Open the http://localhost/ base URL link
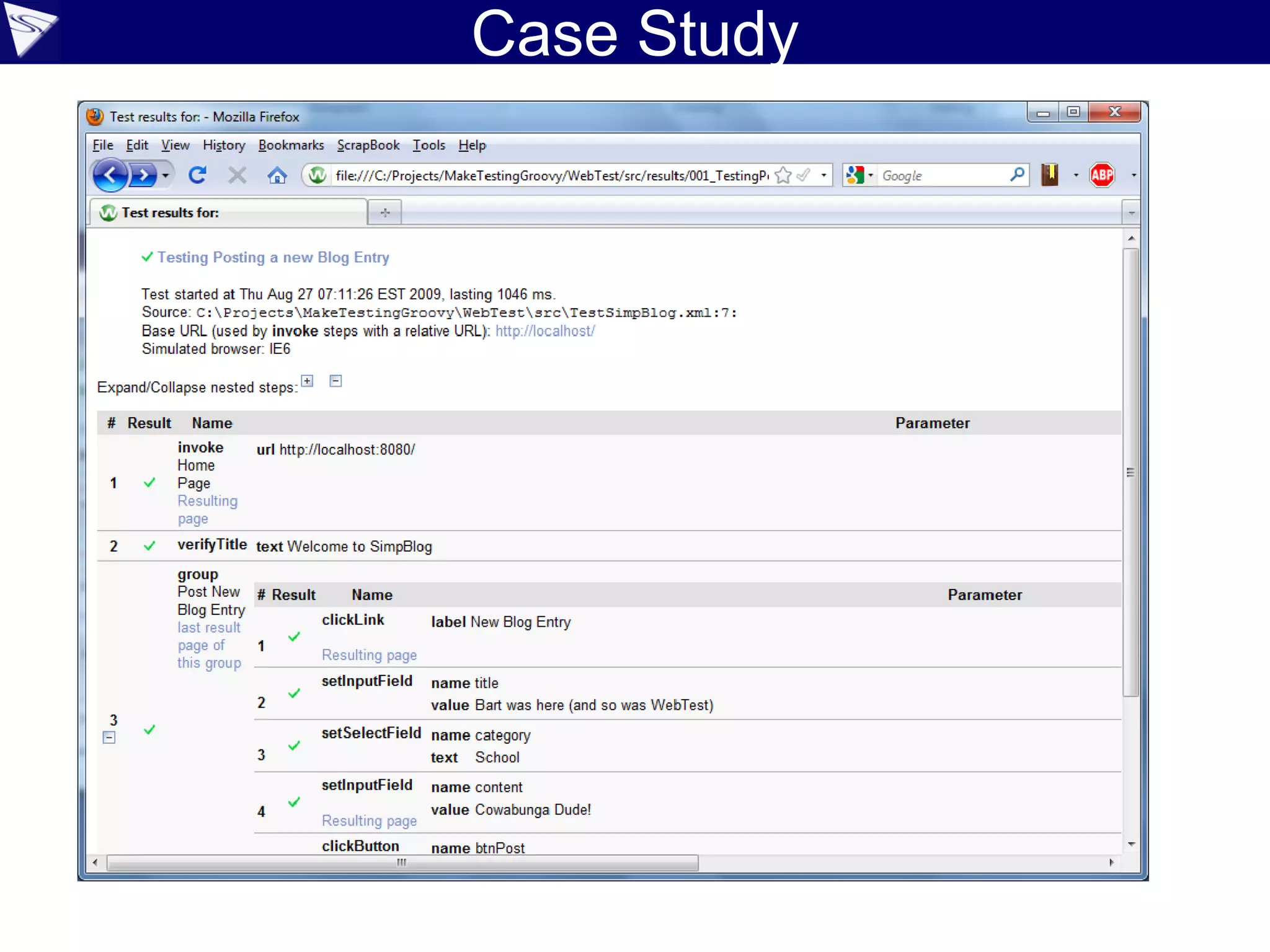 544,331
